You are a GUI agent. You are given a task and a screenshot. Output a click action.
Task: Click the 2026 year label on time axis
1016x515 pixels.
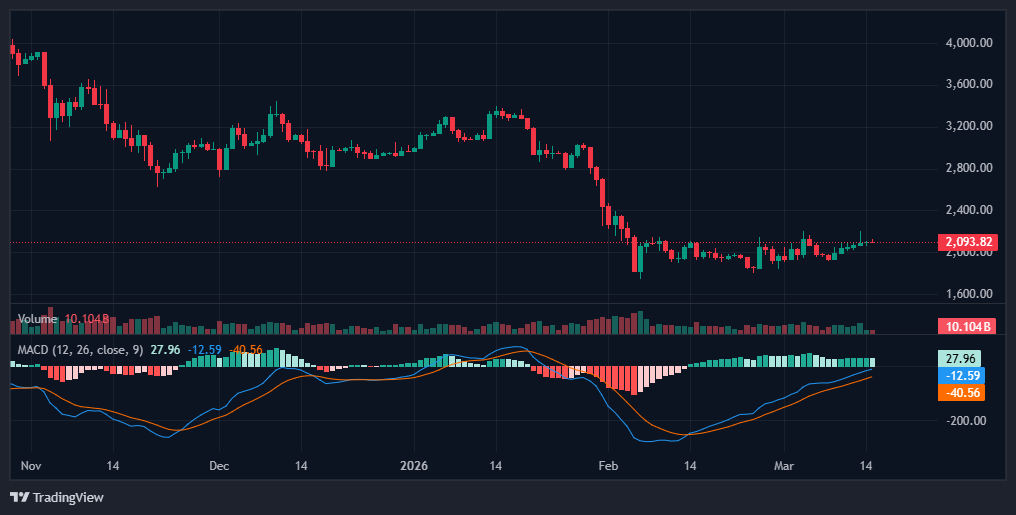[414, 466]
